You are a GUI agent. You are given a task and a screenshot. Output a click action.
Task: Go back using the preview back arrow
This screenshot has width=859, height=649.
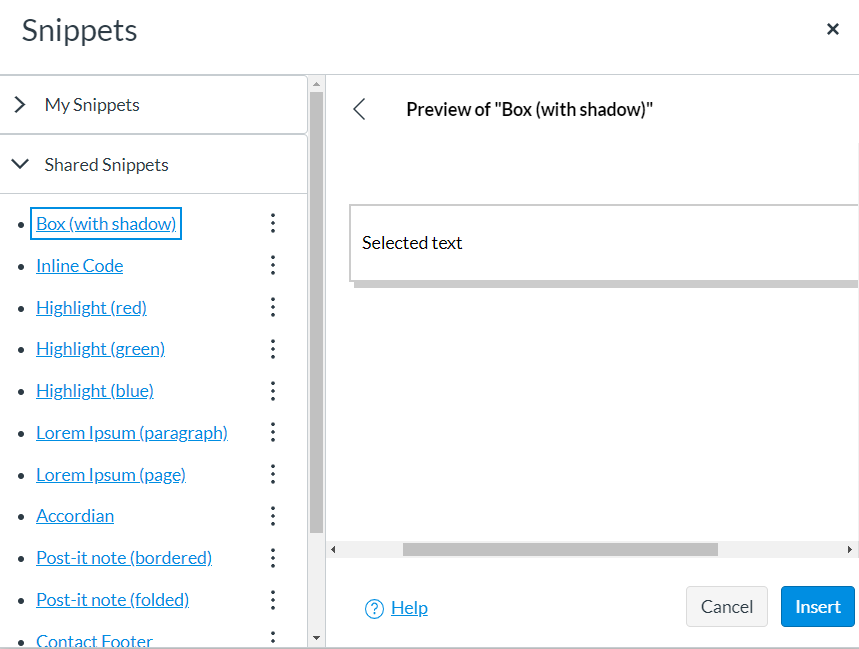click(359, 109)
